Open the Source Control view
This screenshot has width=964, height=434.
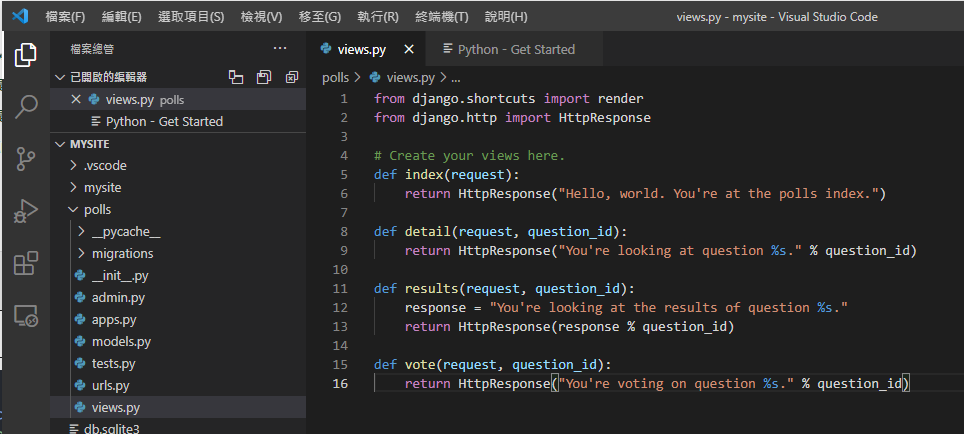25,159
